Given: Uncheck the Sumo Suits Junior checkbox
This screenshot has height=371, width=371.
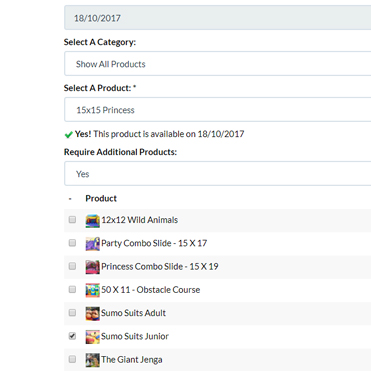Looking at the screenshot, I should (72, 336).
